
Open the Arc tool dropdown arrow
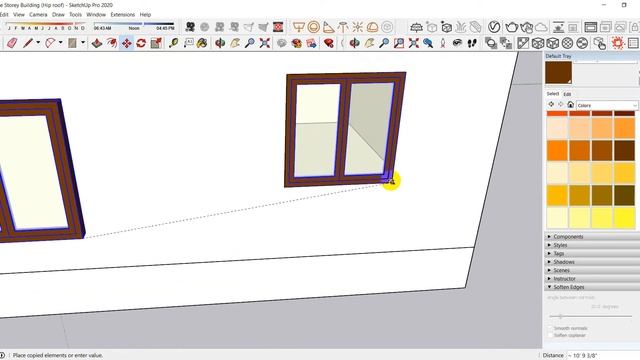pos(60,42)
